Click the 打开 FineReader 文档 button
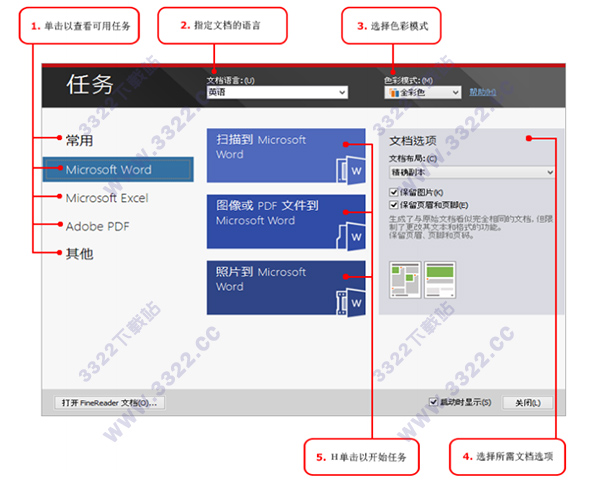This screenshot has height=480, width=600. [x=109, y=403]
